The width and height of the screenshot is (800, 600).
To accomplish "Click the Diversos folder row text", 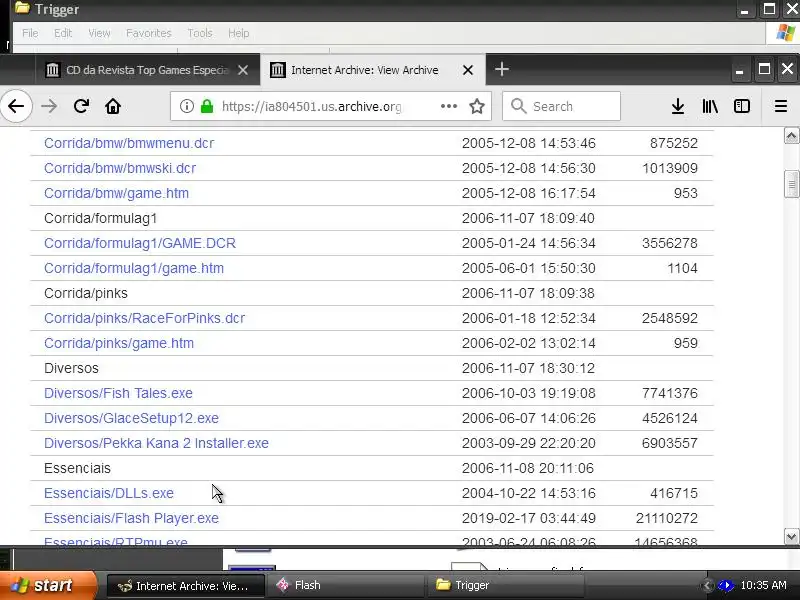I will tap(71, 368).
